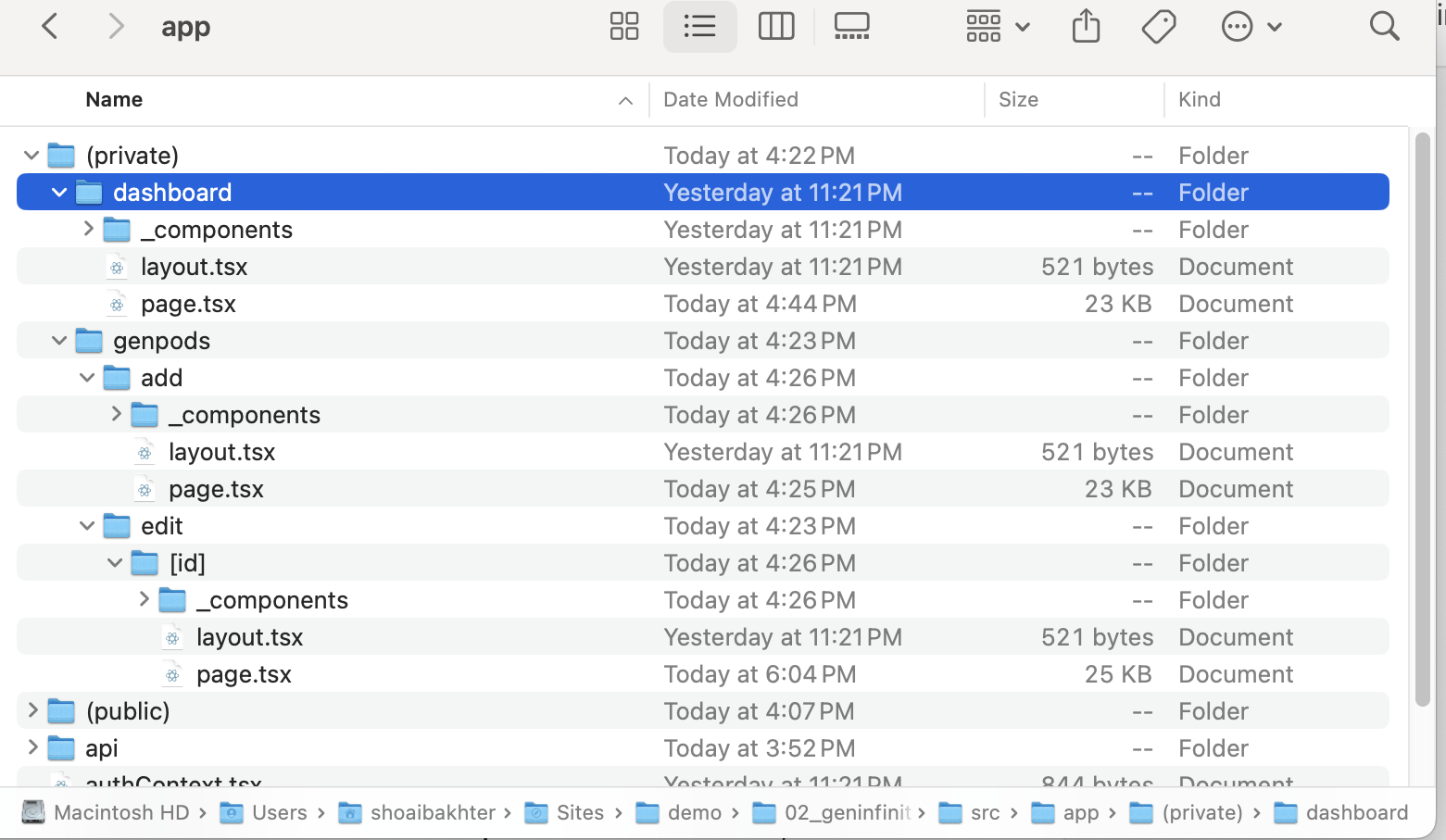Expand the api folder
Screen dimensions: 1446x840
click(x=32, y=747)
